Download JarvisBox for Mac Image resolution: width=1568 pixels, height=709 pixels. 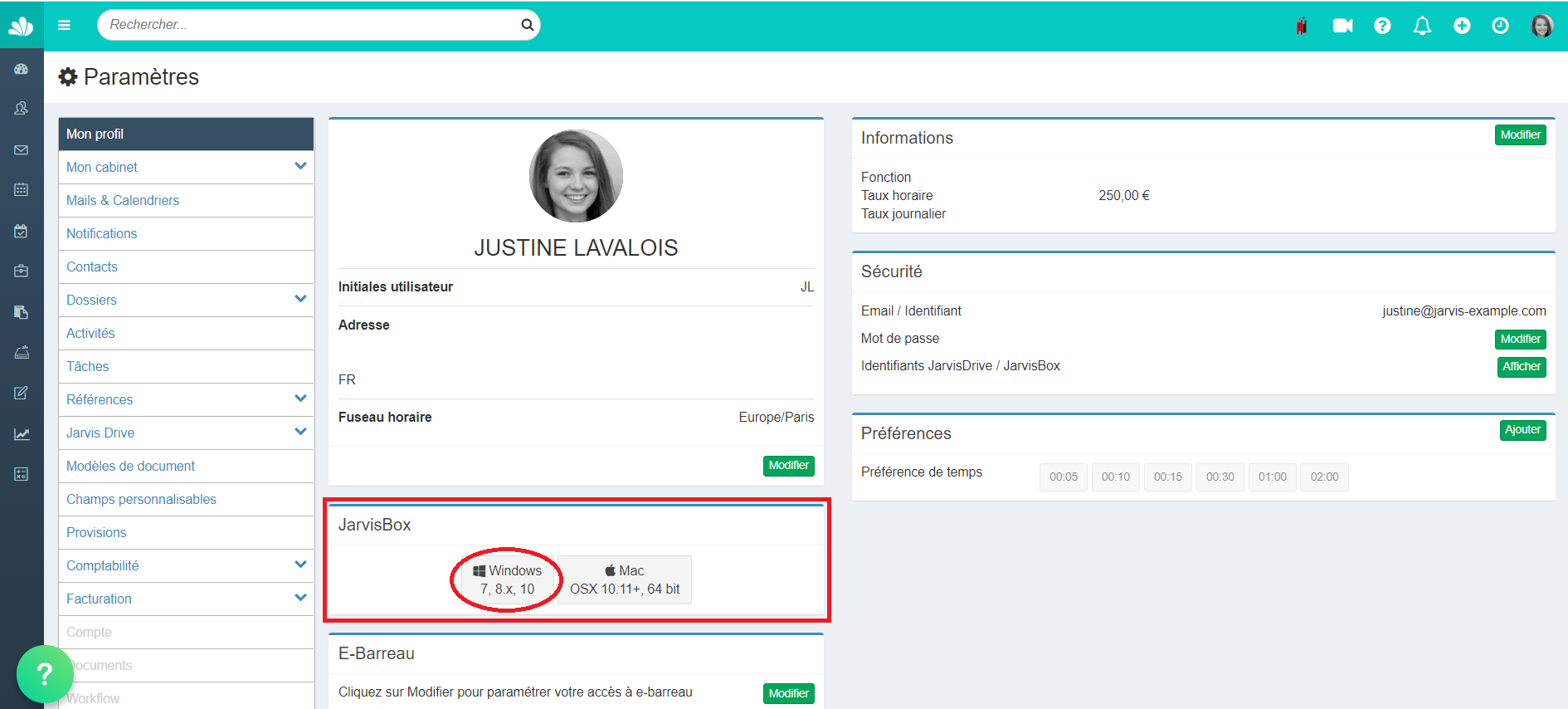point(625,579)
